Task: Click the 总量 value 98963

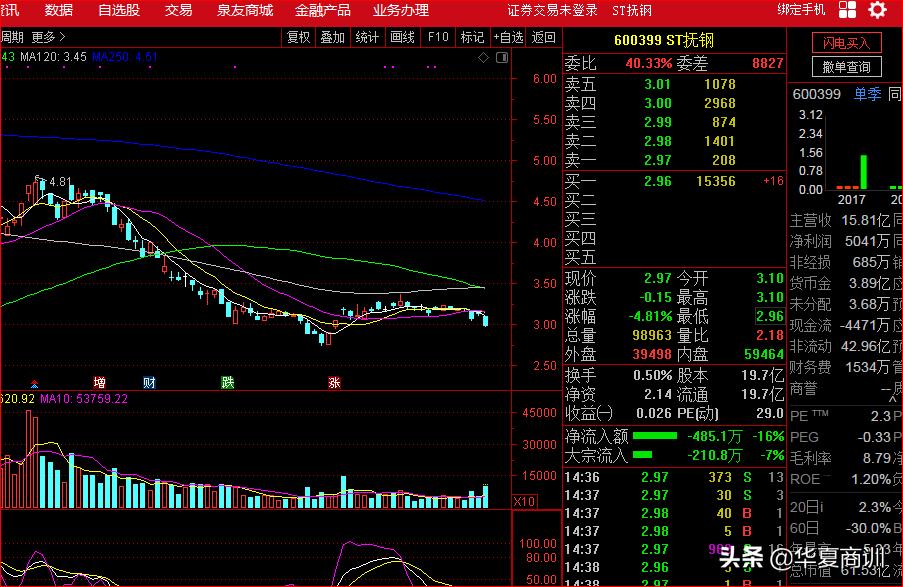Action: (x=652, y=335)
